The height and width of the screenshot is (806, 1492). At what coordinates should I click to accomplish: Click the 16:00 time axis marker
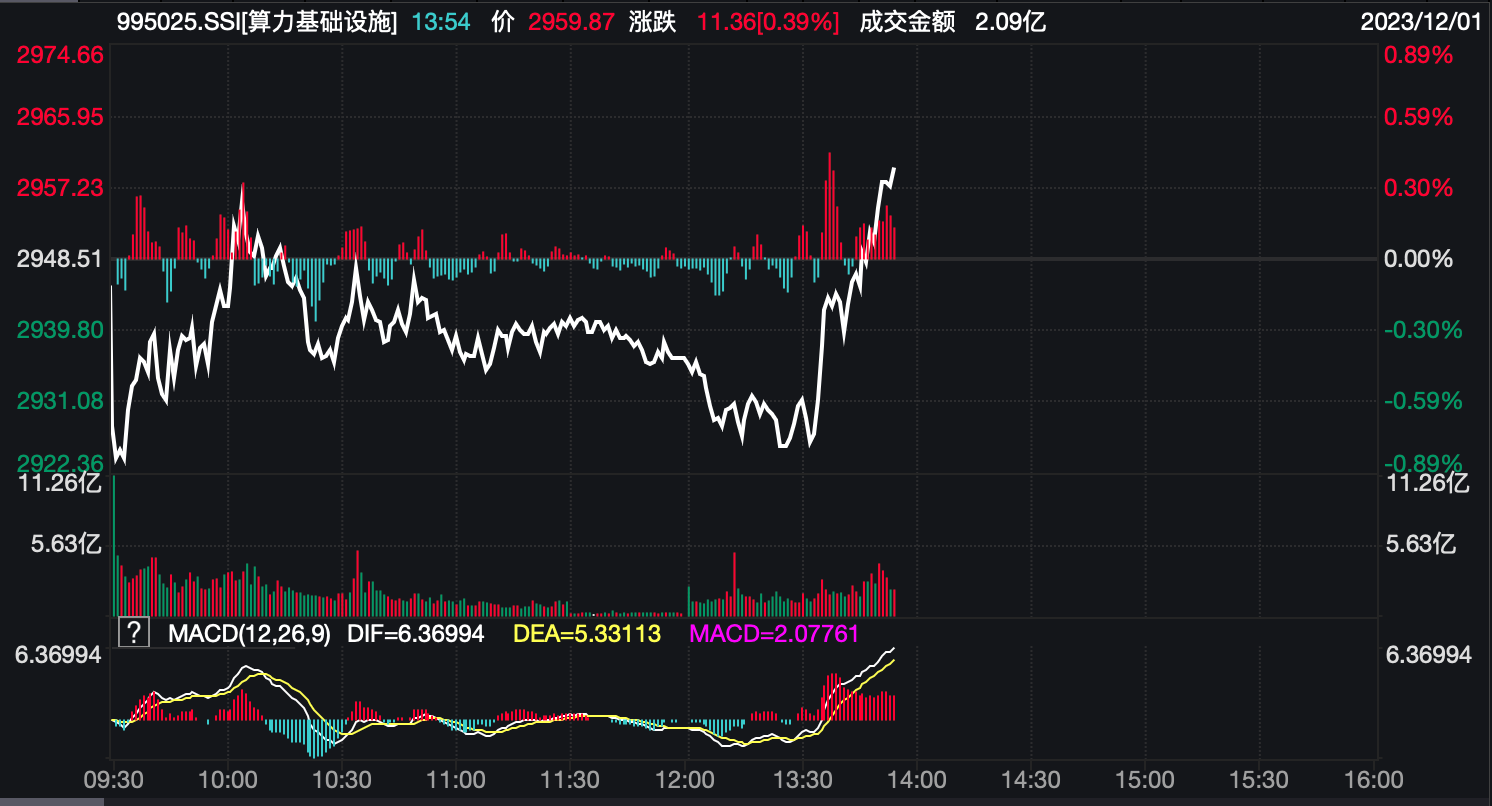tap(1373, 779)
